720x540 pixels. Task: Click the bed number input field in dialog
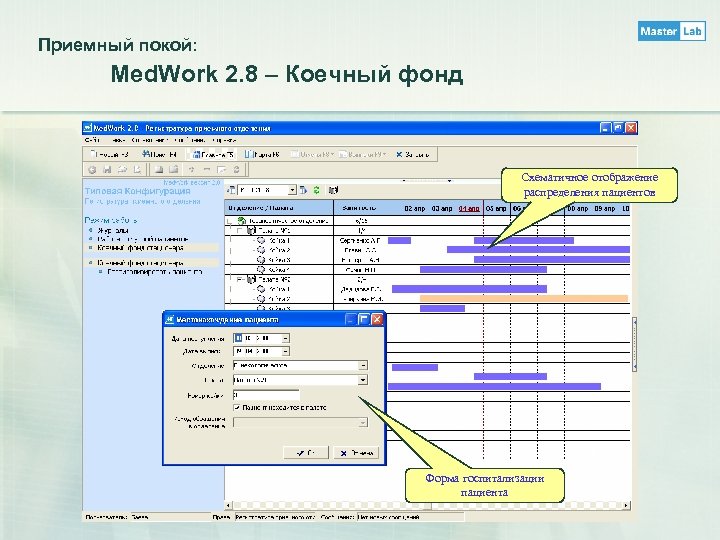pyautogui.click(x=266, y=395)
